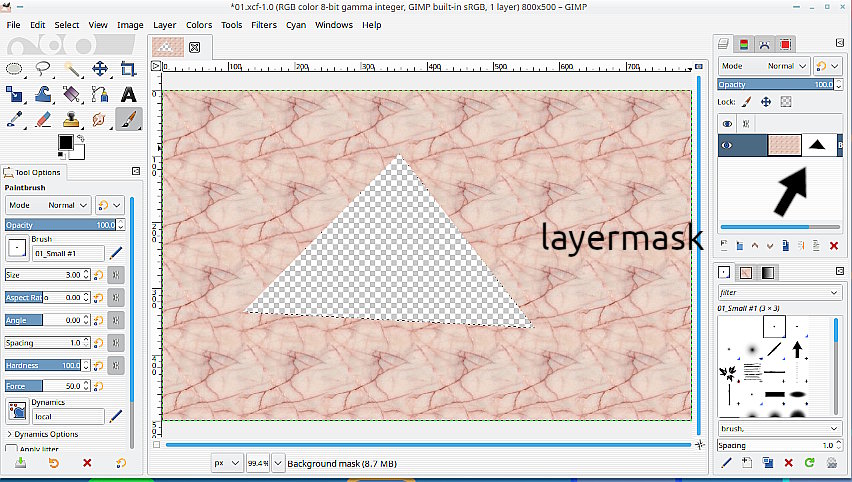The width and height of the screenshot is (852, 482).
Task: Toggle Aspect Ratio link button
Action: click(x=116, y=298)
